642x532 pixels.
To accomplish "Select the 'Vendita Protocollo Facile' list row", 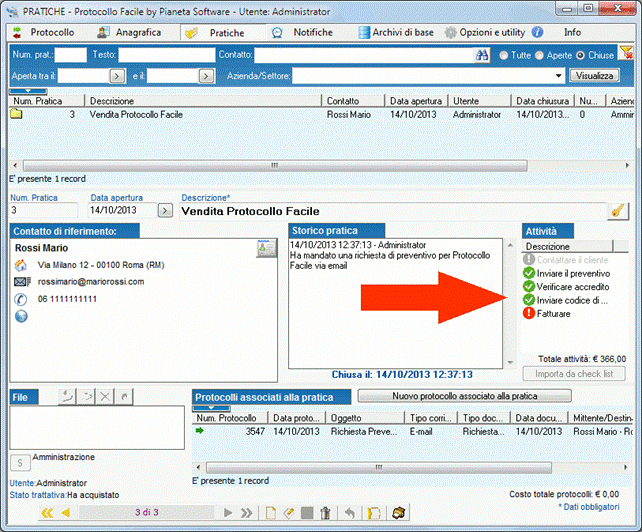I will click(321, 114).
